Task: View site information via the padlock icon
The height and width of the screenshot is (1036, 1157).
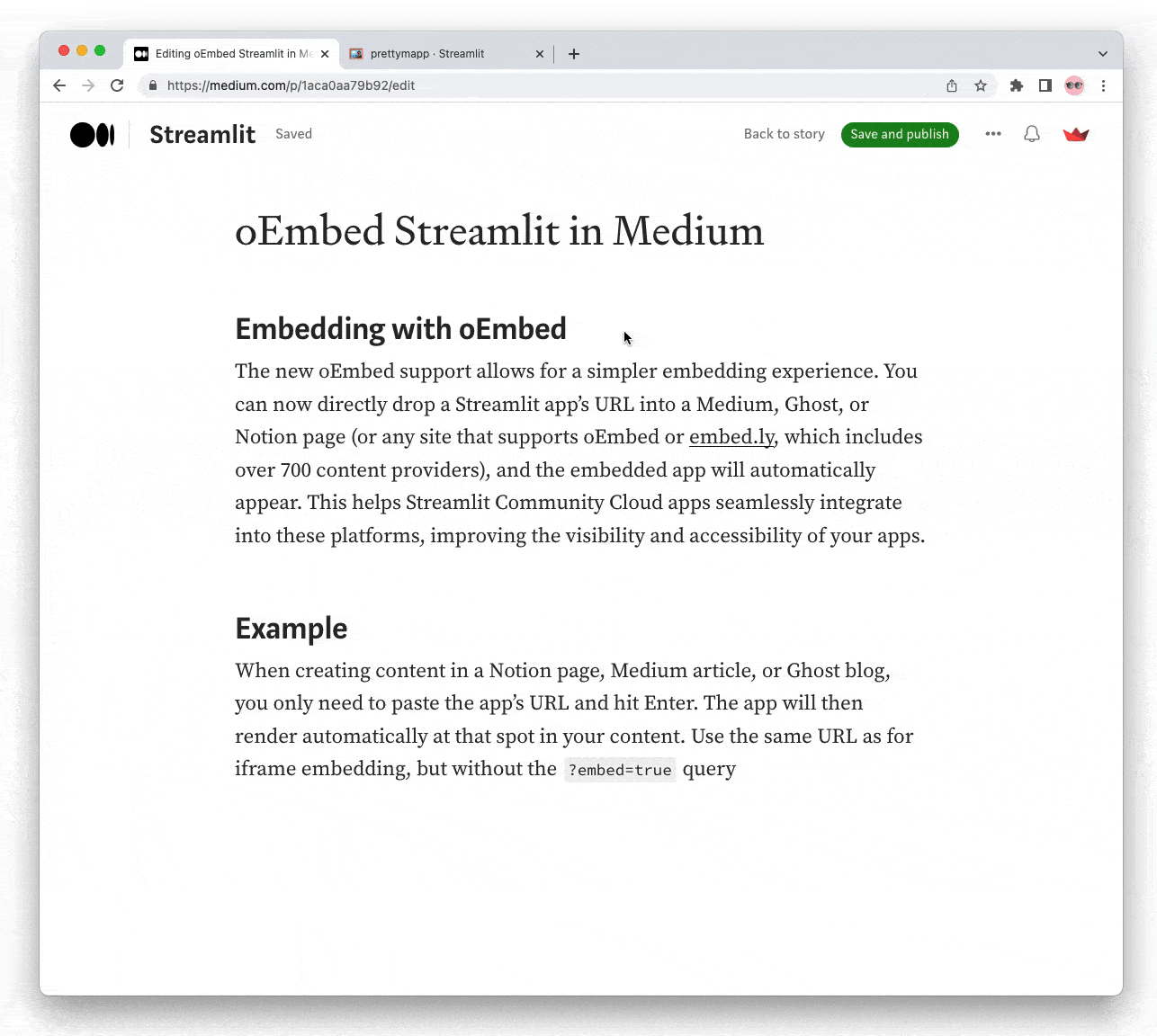Action: [x=153, y=85]
